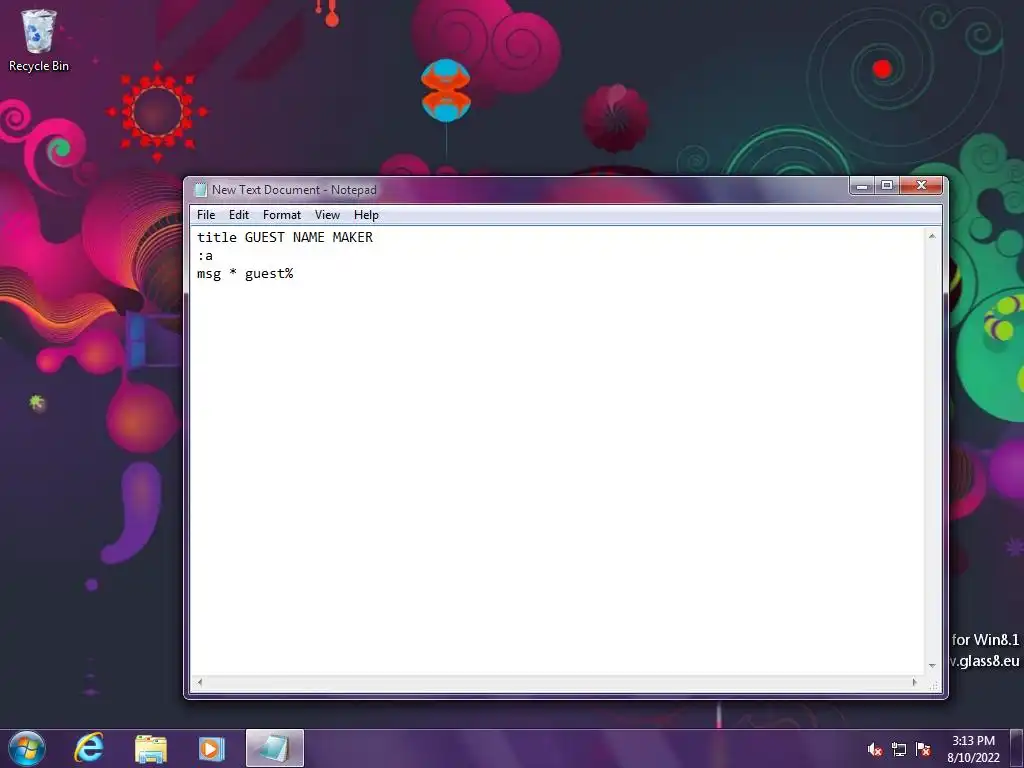This screenshot has height=768, width=1024.
Task: Open the Edit menu
Action: 238,215
